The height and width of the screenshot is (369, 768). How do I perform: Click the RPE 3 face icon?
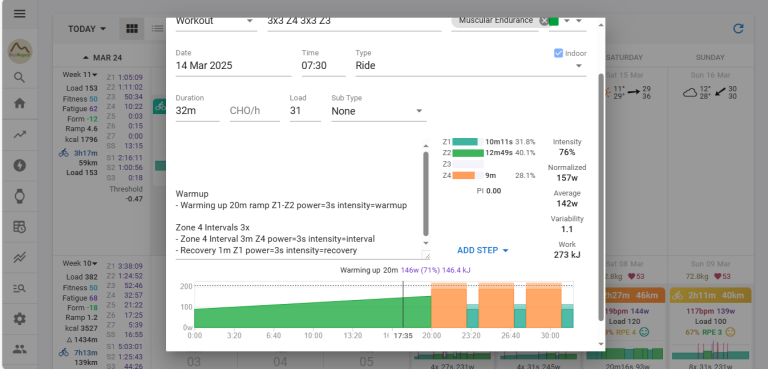coord(730,332)
